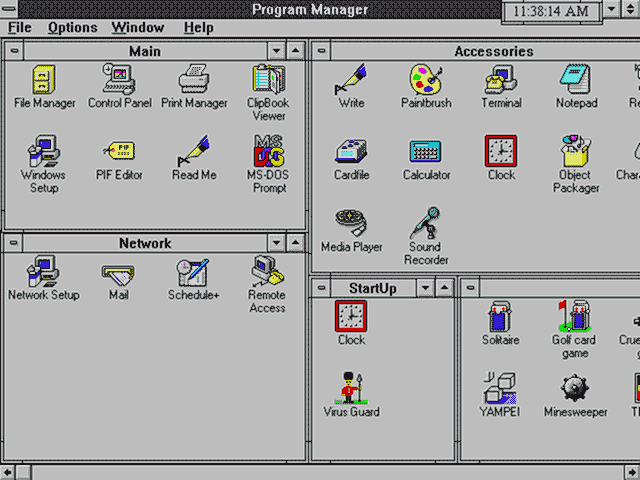Screen dimensions: 640x480
Task: Click the right arrow of horizontal scrollbar
Action: (632, 473)
